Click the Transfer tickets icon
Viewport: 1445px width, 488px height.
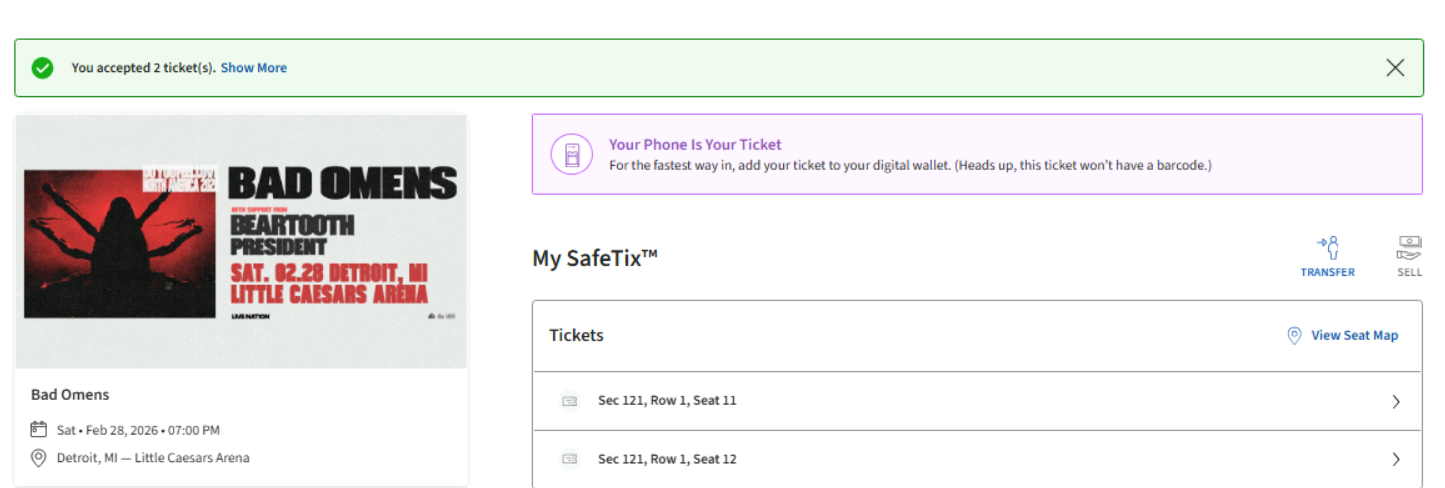(1327, 248)
